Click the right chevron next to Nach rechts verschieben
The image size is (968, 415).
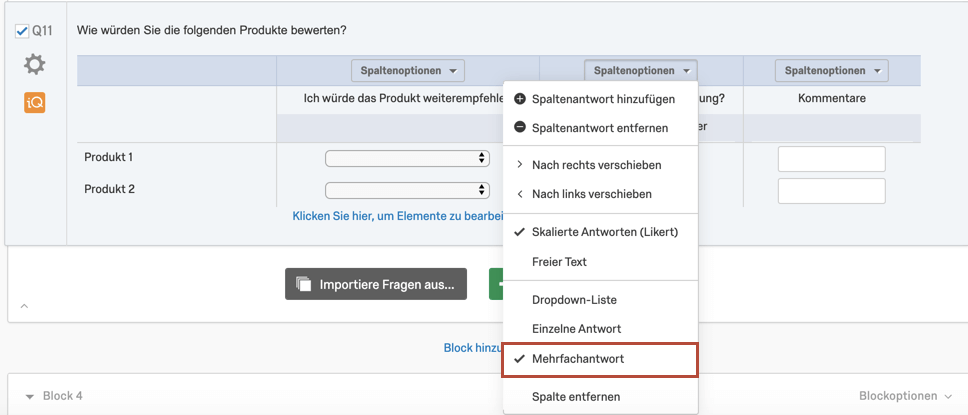(520, 165)
